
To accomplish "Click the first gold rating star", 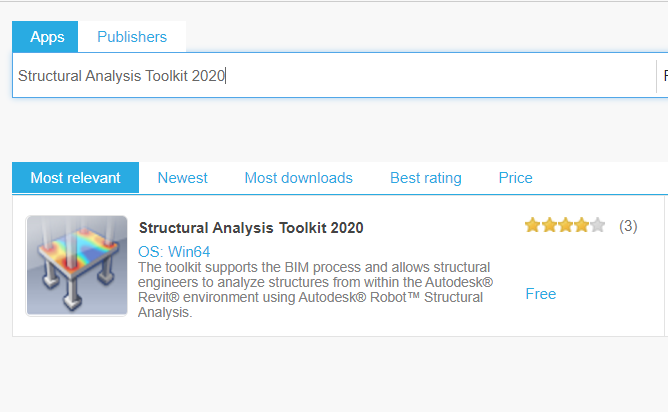I will [x=533, y=225].
